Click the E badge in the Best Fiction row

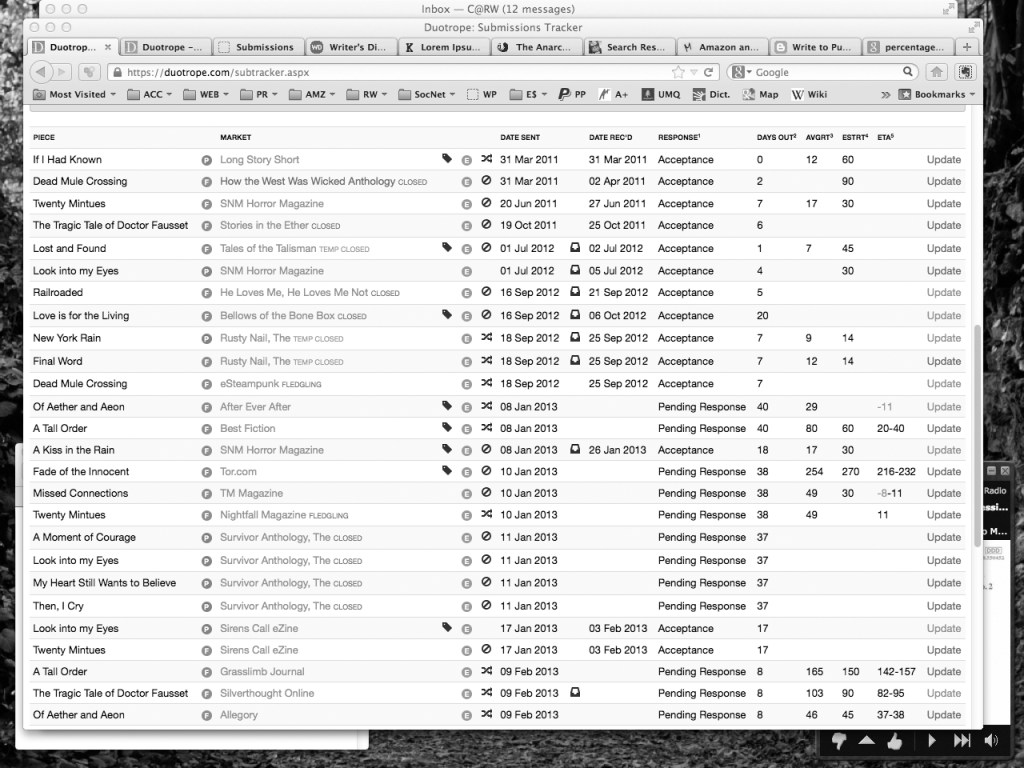(x=466, y=428)
